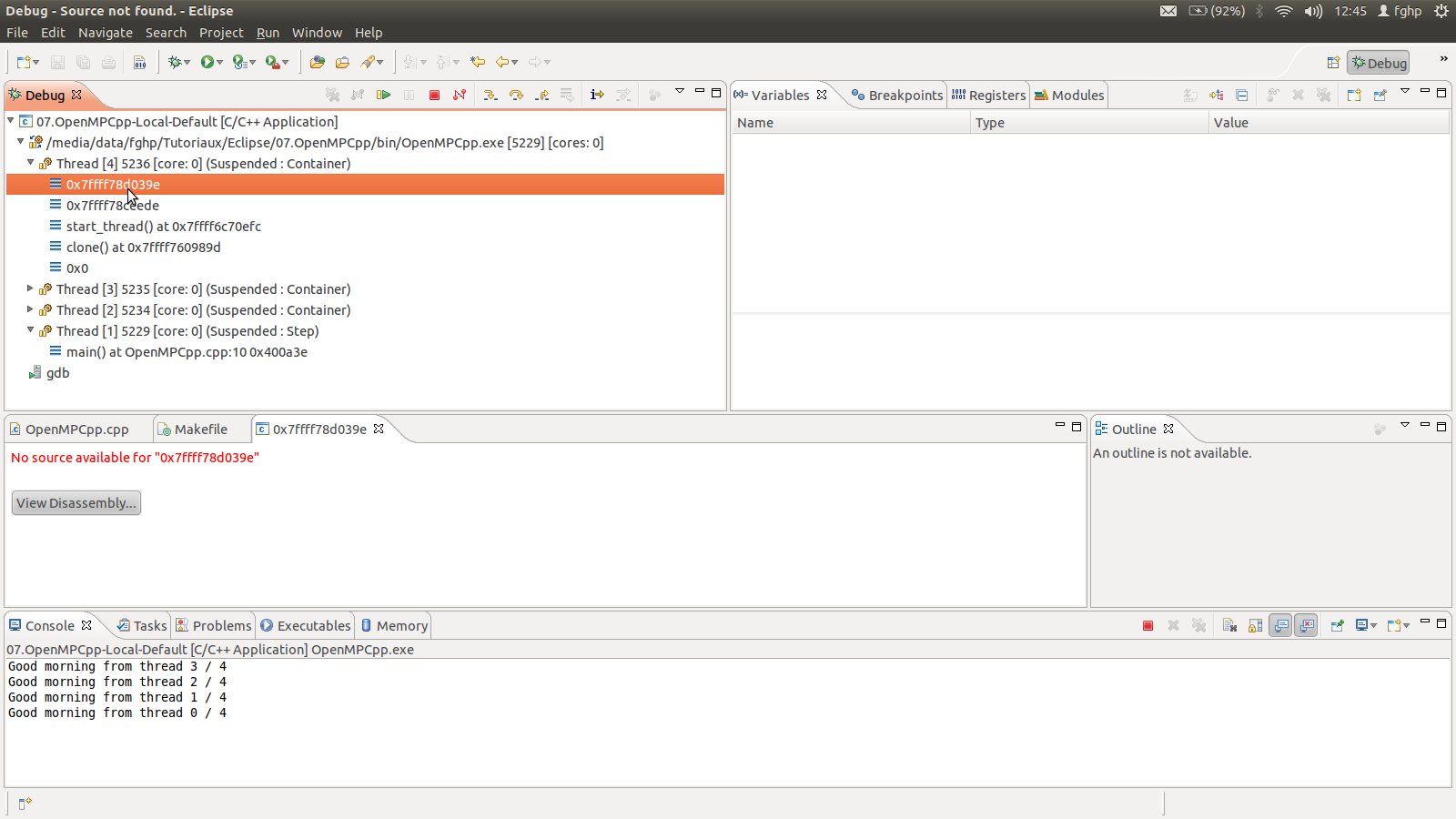Click the External Tools run icon
Image resolution: width=1456 pixels, height=819 pixels.
point(272,62)
